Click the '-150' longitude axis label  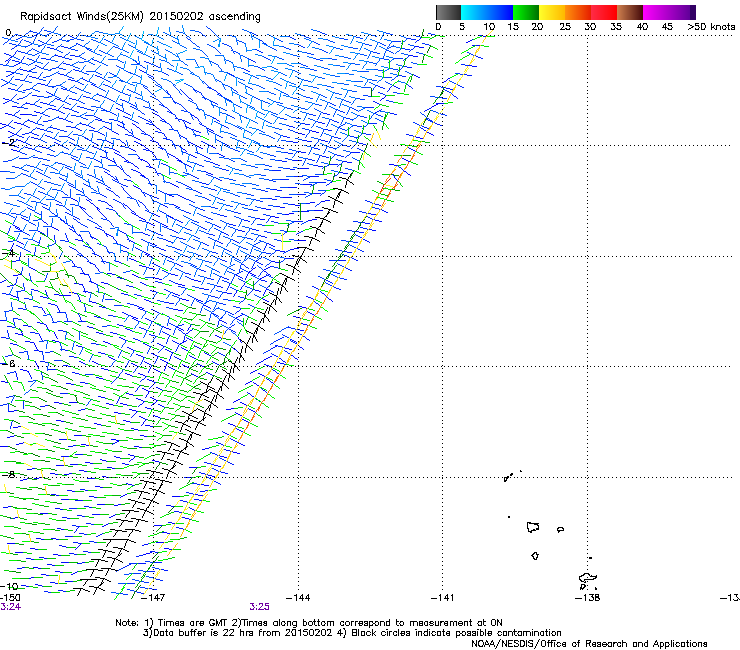click(10, 598)
